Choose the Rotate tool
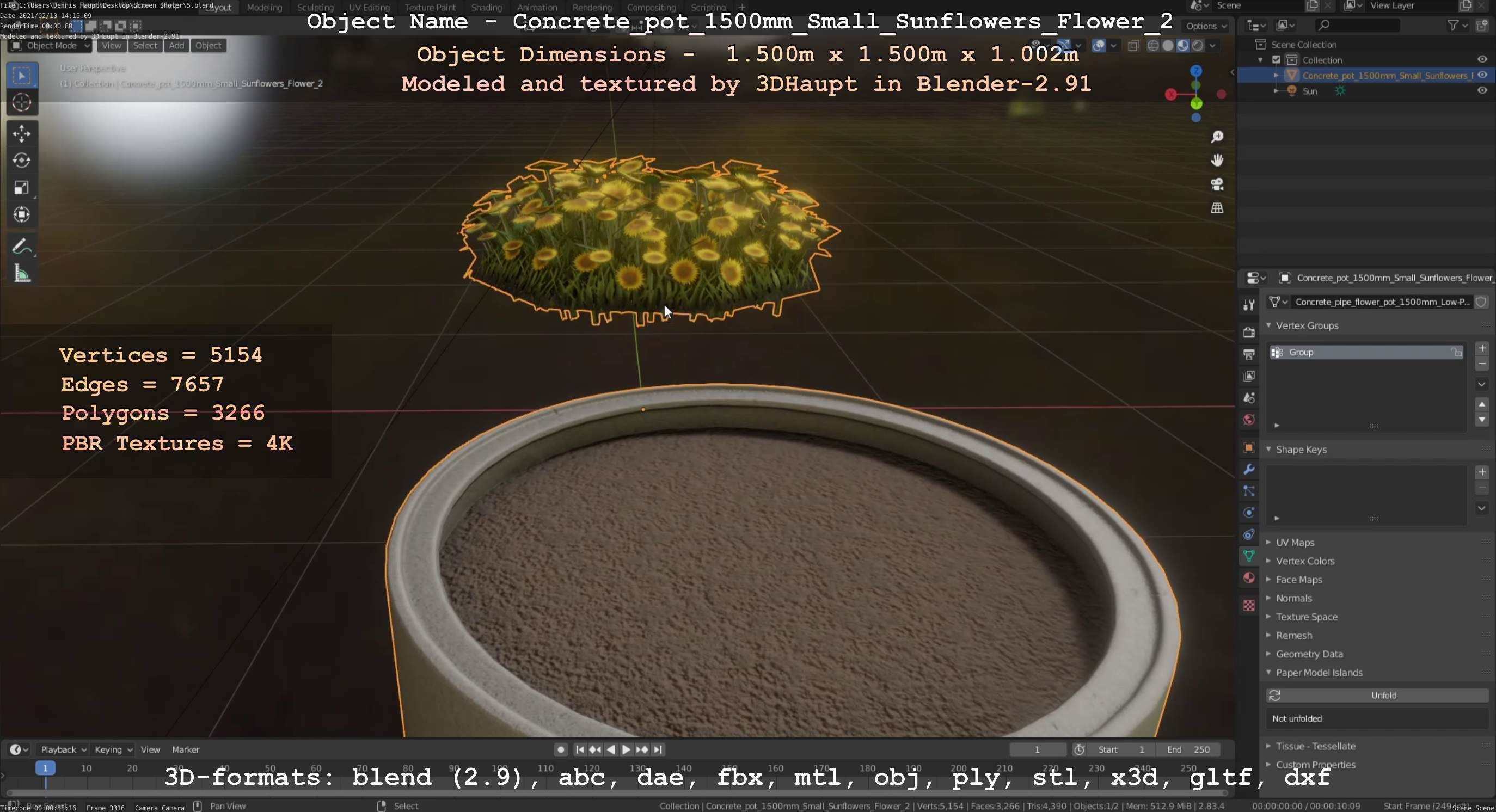 point(22,160)
